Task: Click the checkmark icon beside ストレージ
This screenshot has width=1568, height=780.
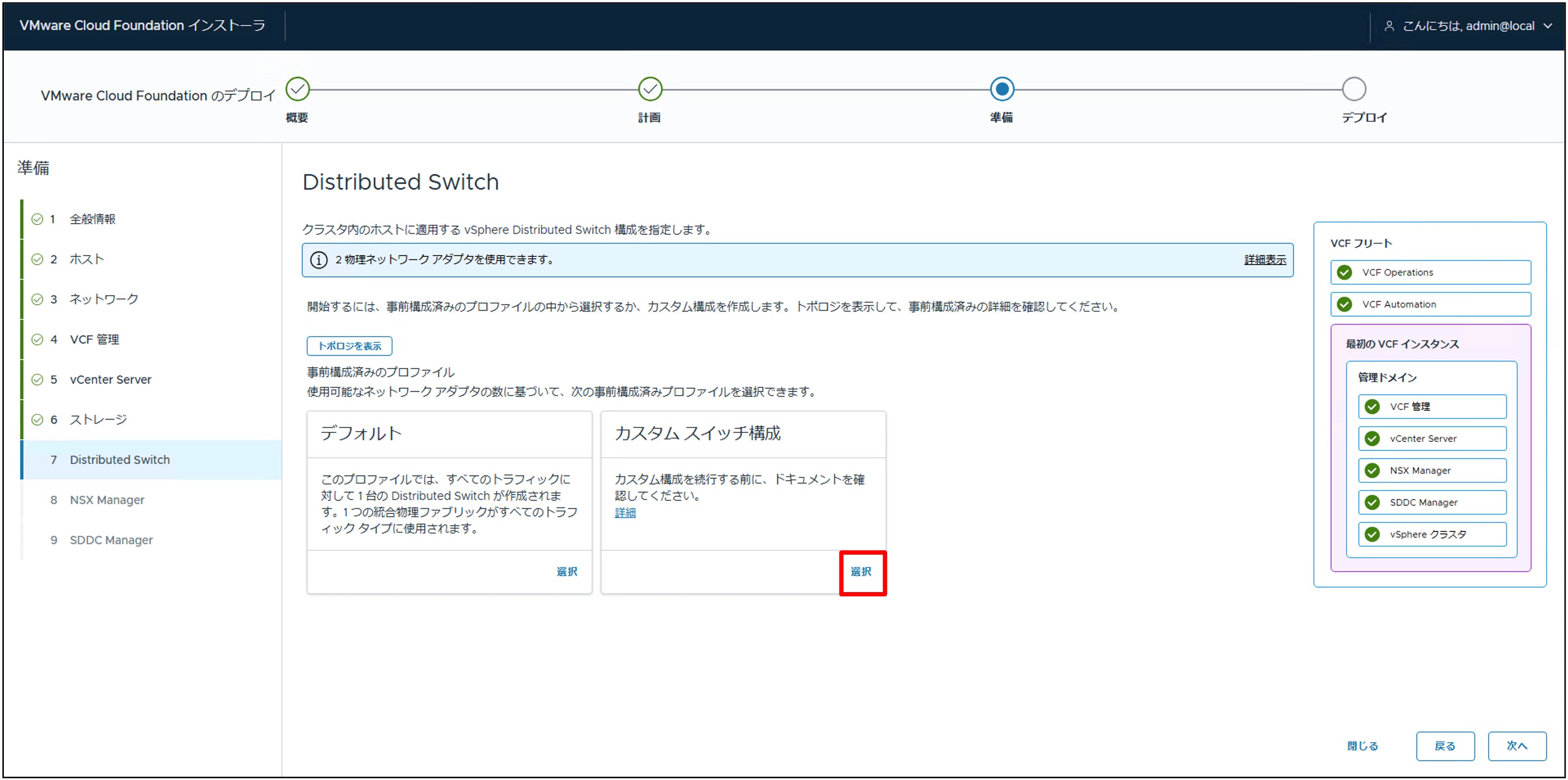Action: tap(37, 419)
